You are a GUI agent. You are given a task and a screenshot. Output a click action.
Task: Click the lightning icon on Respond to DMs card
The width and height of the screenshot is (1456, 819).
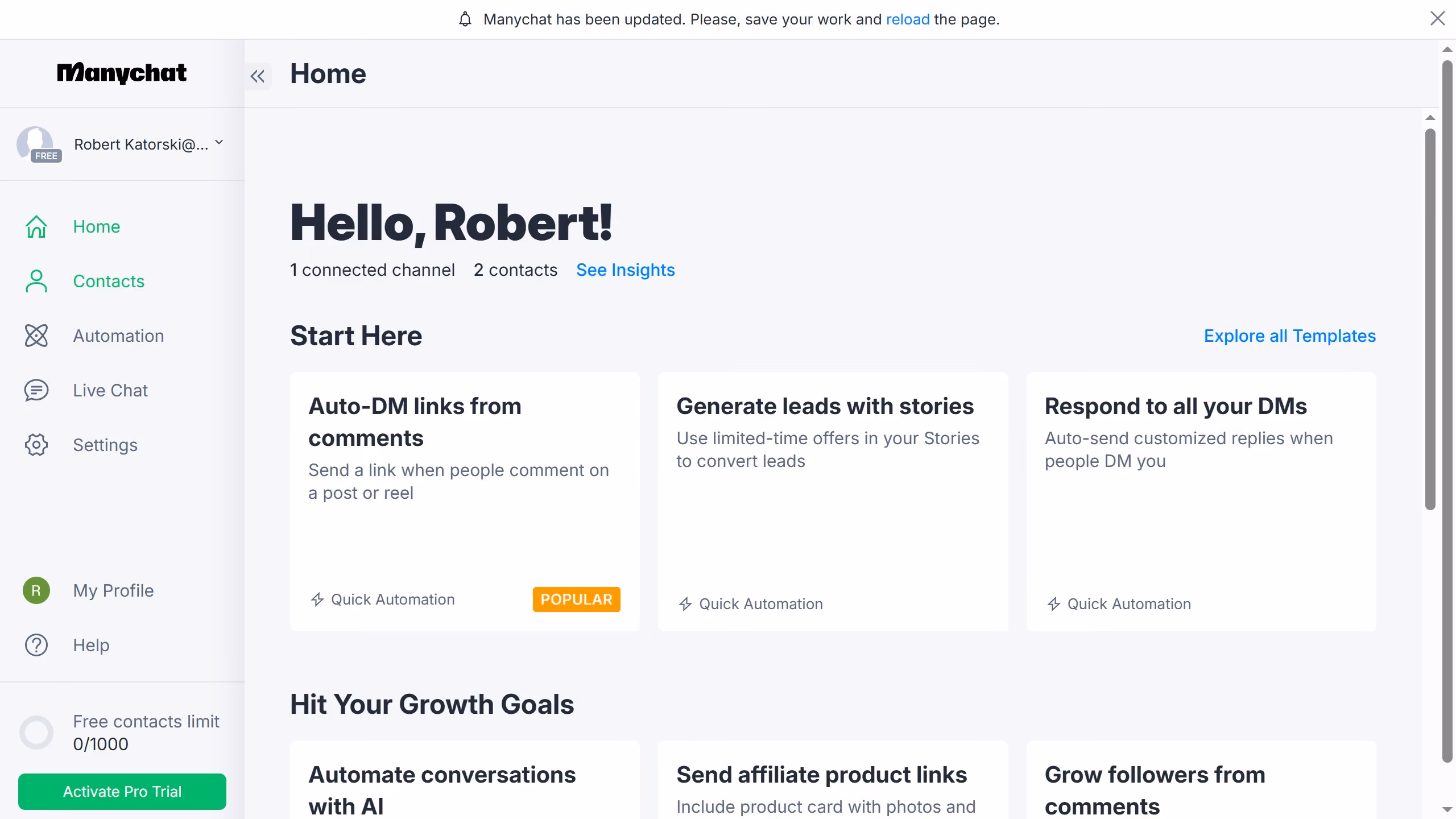(x=1054, y=604)
